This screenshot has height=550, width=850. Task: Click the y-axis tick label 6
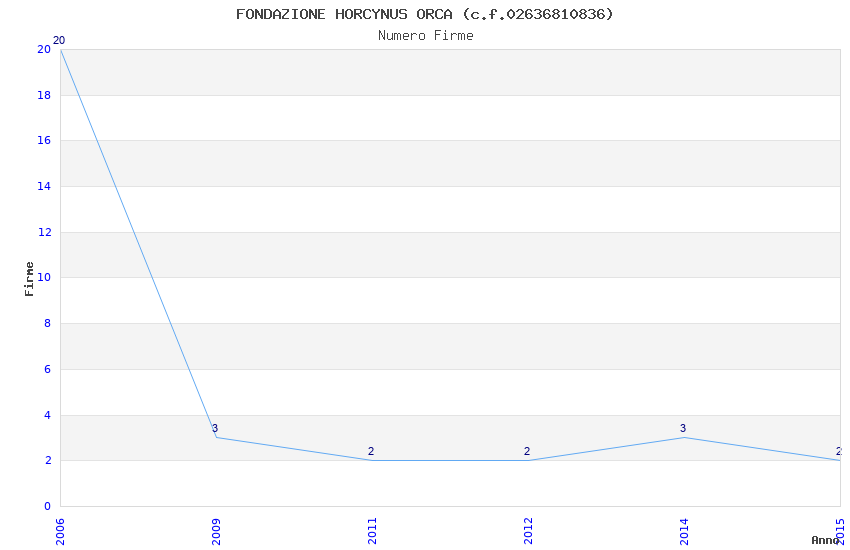pos(48,370)
